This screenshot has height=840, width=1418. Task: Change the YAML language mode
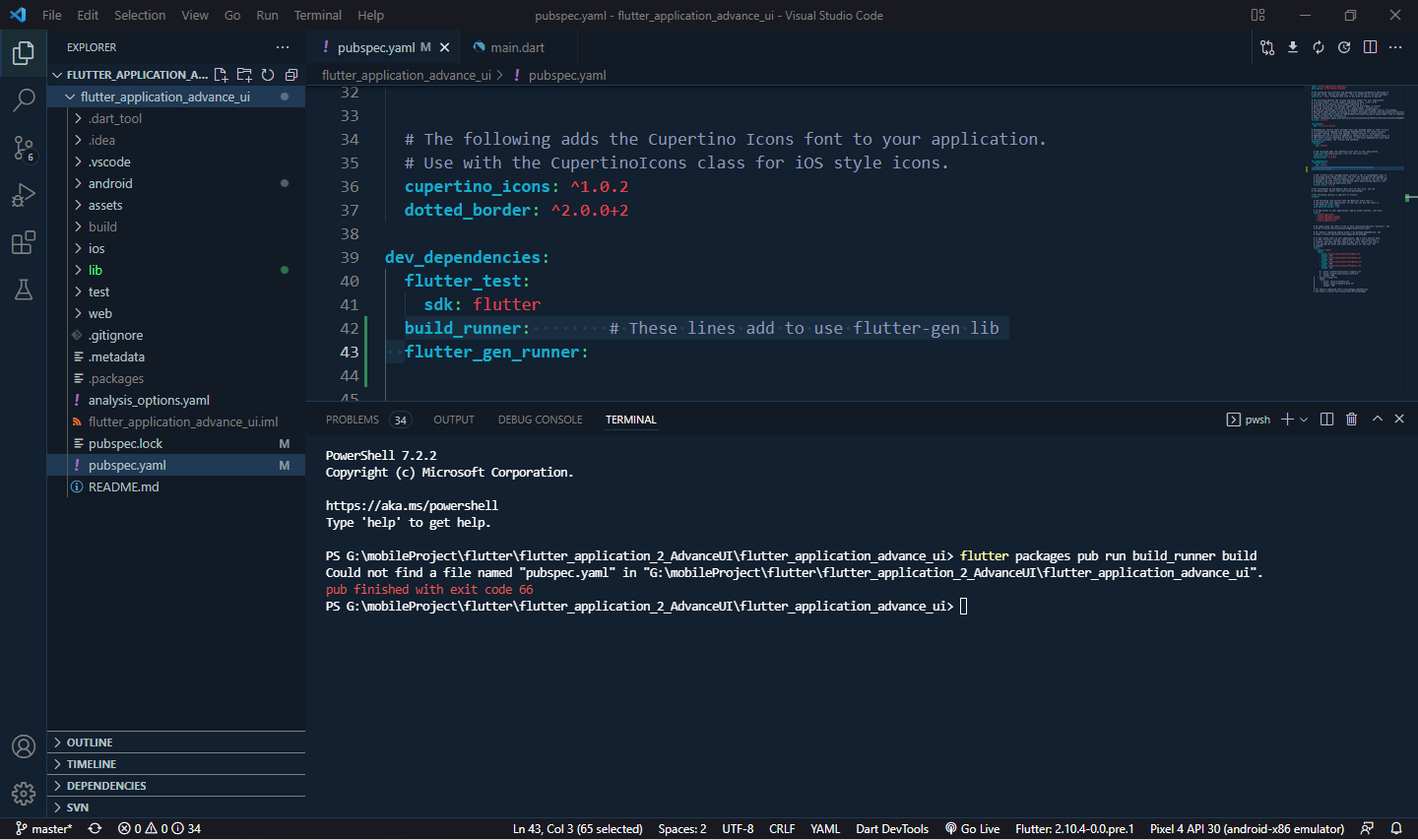point(825,829)
